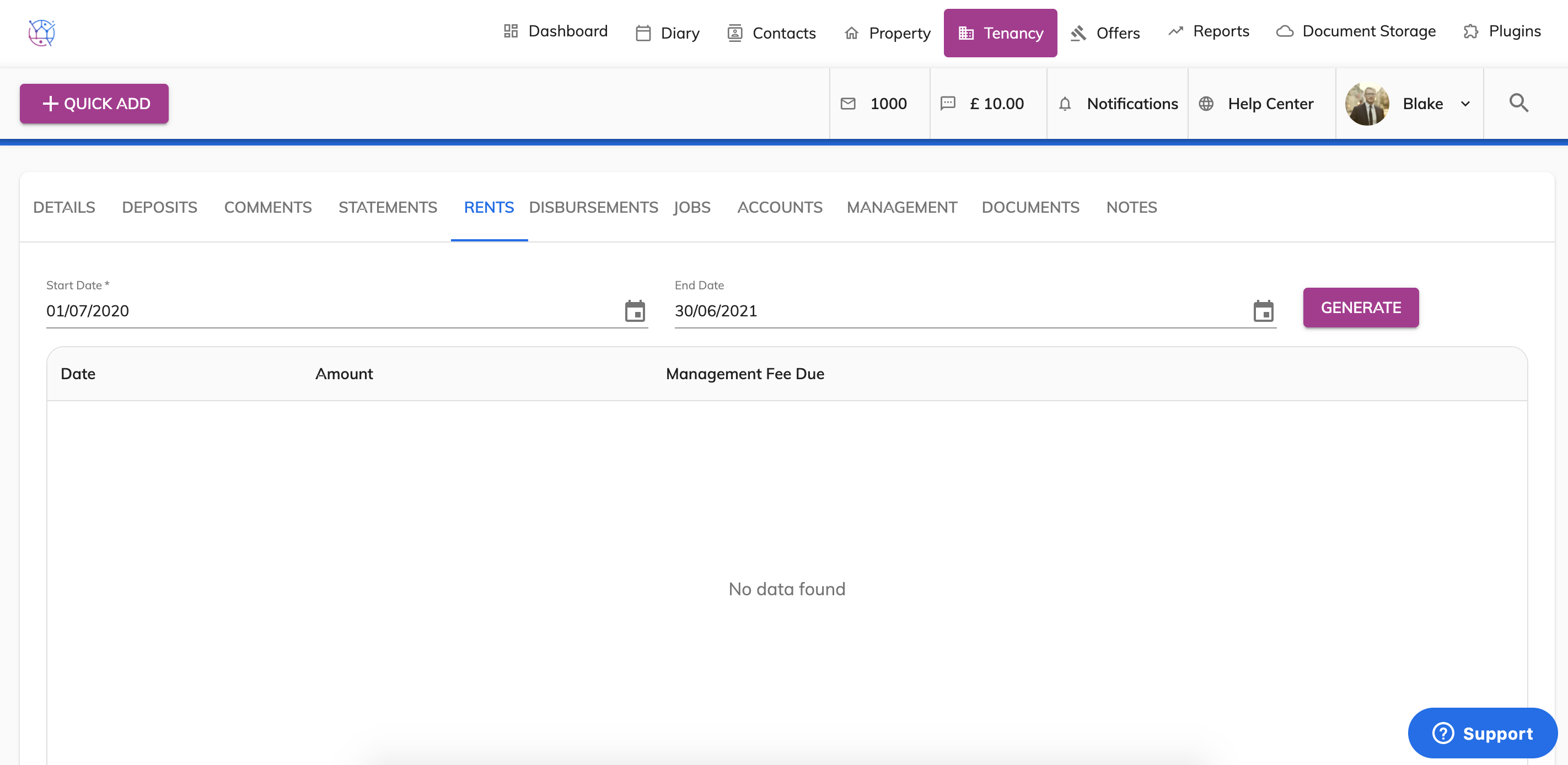Open Help Center globe link
This screenshot has width=1568, height=765.
click(1206, 104)
